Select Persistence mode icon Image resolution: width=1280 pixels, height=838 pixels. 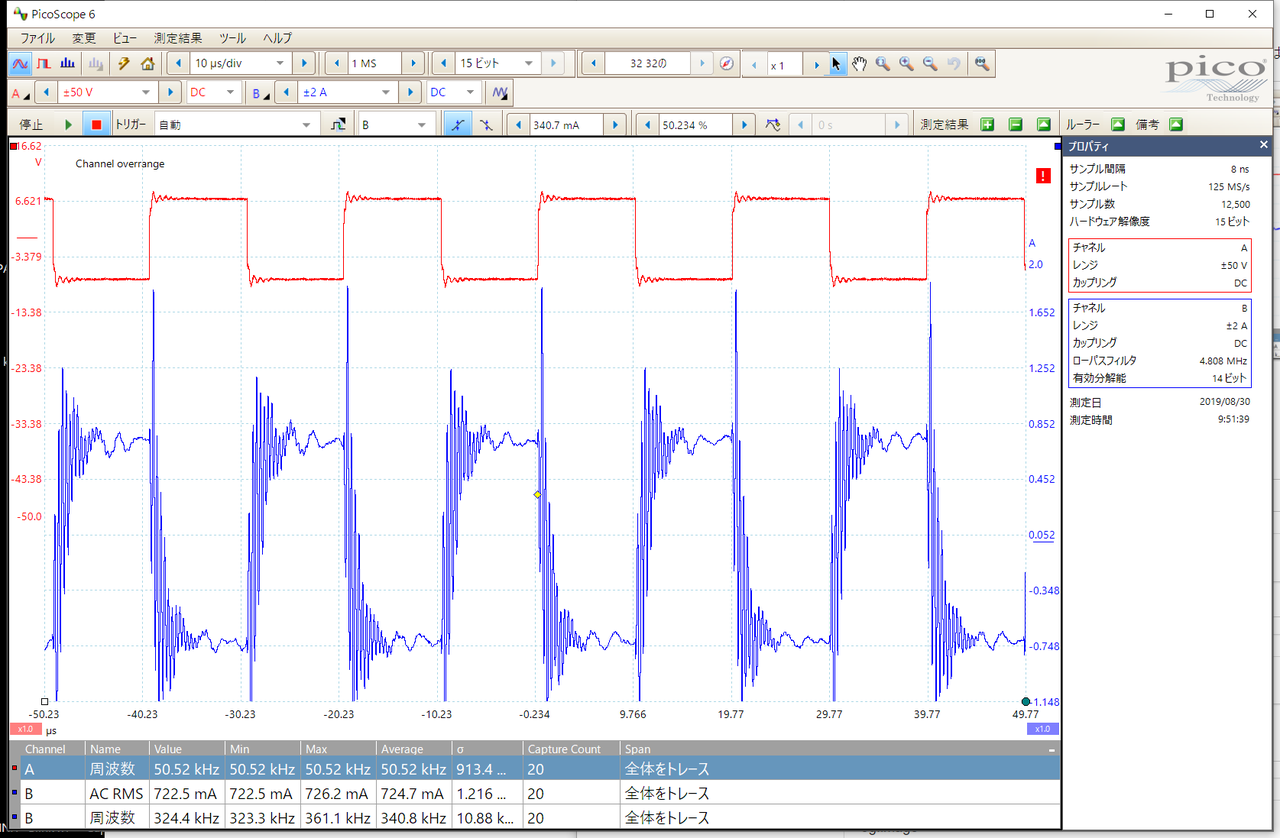44,63
